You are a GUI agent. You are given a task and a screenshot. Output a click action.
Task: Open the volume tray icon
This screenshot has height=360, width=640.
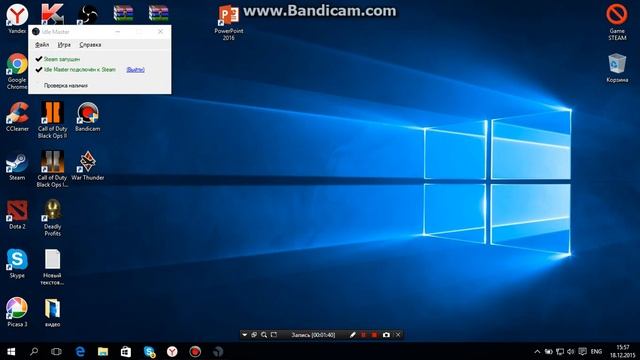[571, 351]
